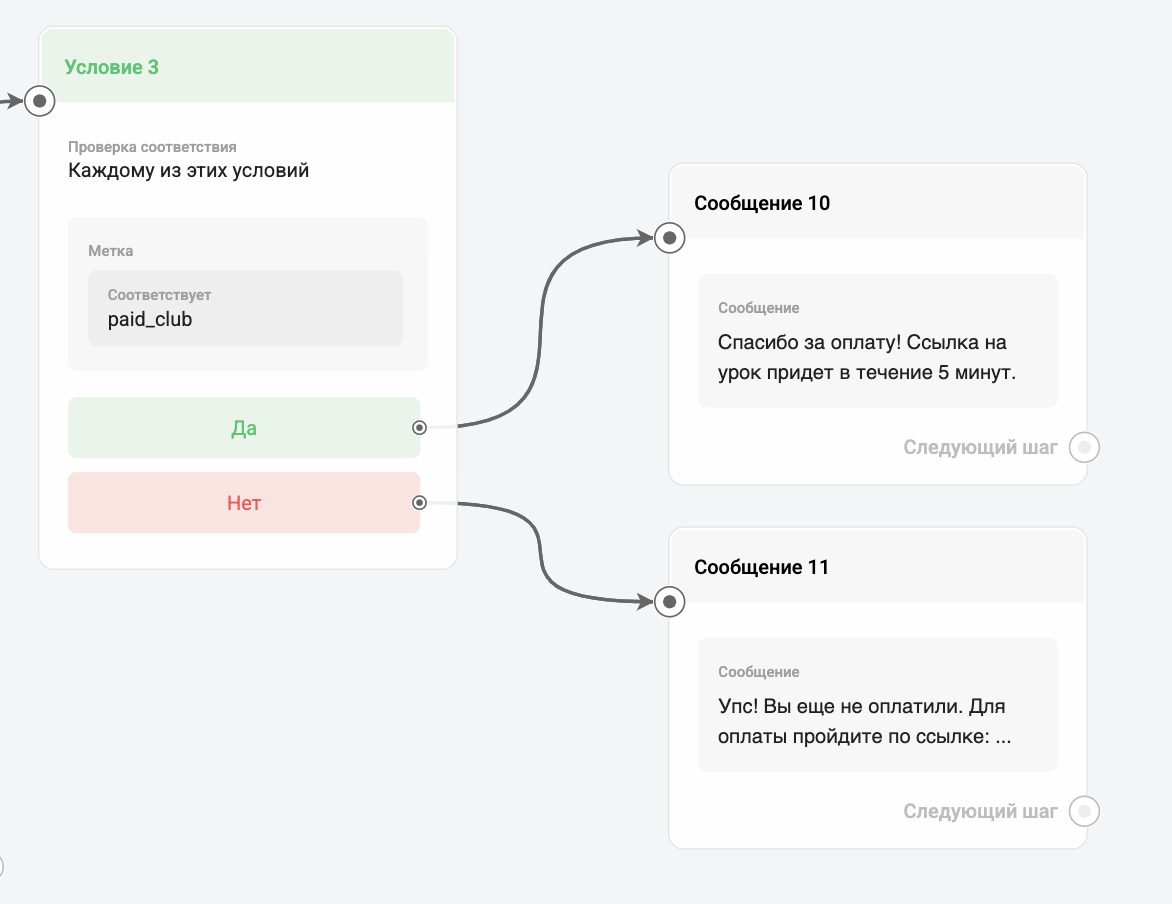Viewport: 1172px width, 904px height.
Task: Click 'Следующий шаг' label in Сообщение 10
Action: [980, 447]
